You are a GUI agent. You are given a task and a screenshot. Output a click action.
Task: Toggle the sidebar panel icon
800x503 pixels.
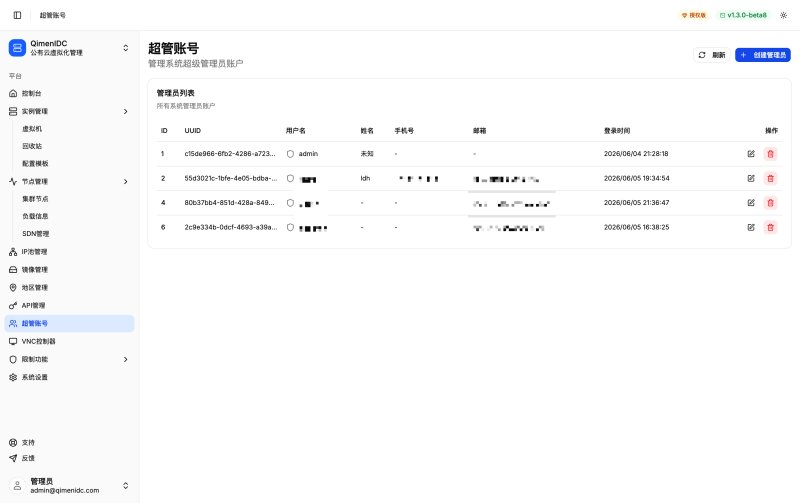point(17,15)
